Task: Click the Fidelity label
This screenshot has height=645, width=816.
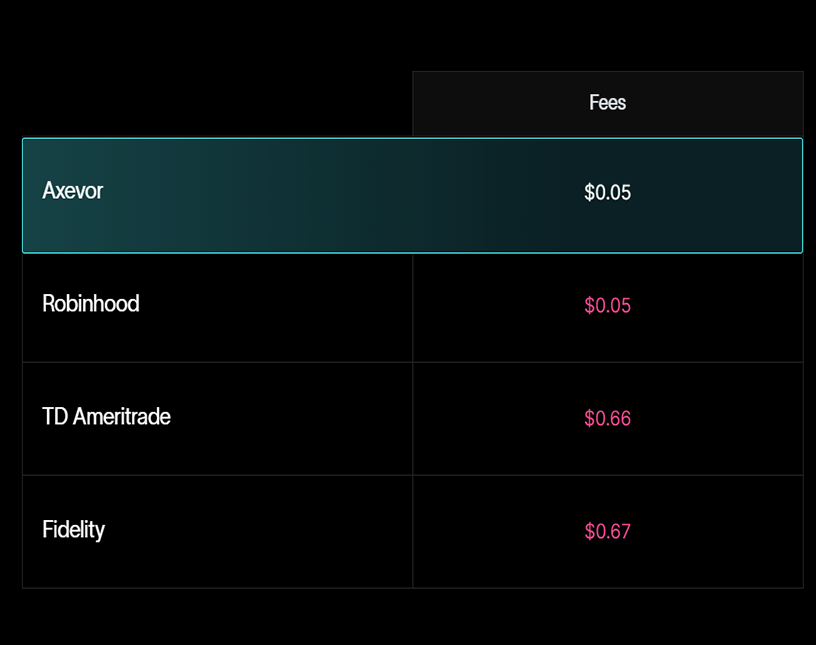Action: [x=73, y=530]
